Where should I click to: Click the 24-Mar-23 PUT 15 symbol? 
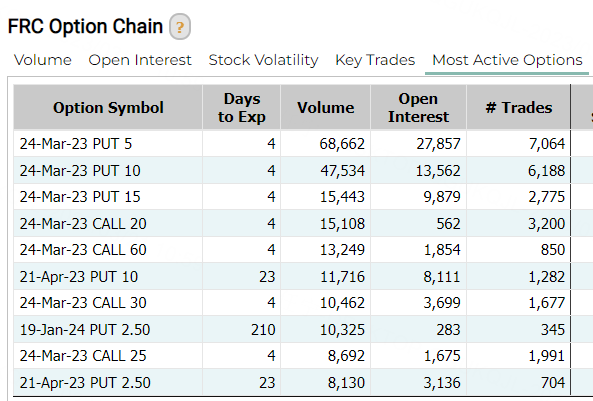click(x=80, y=197)
